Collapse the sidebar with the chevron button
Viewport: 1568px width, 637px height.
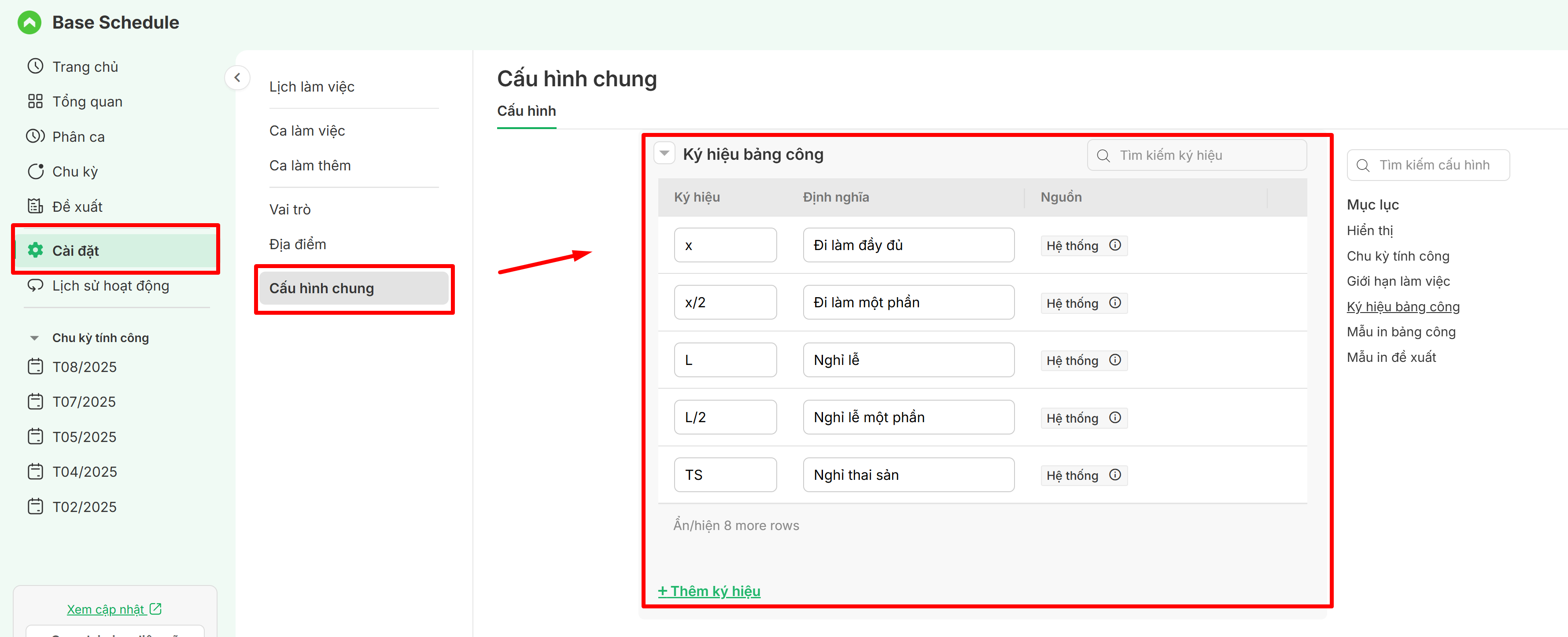[237, 78]
